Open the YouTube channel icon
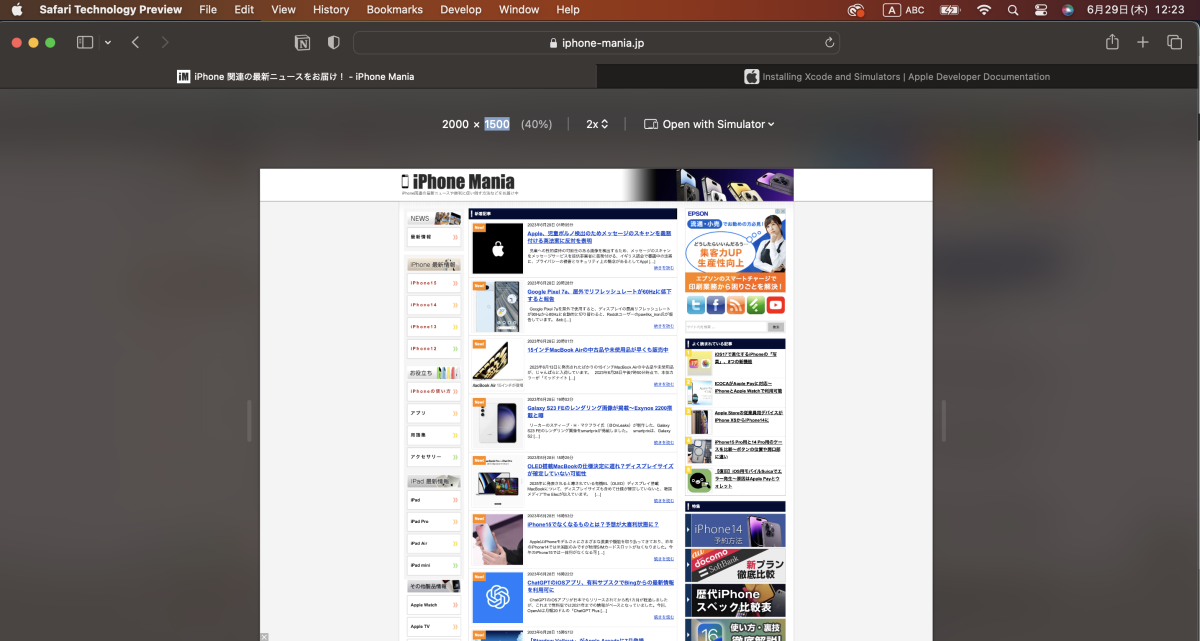The height and width of the screenshot is (641, 1200). coord(776,305)
